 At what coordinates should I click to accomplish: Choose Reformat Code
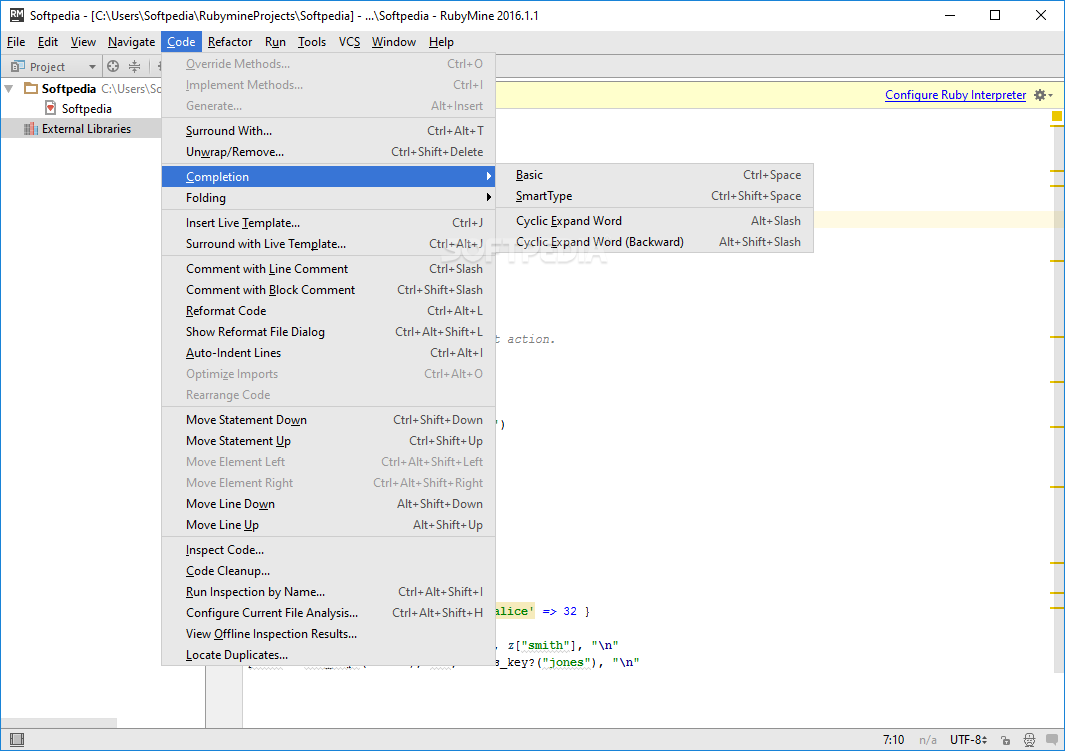pyautogui.click(x=328, y=311)
